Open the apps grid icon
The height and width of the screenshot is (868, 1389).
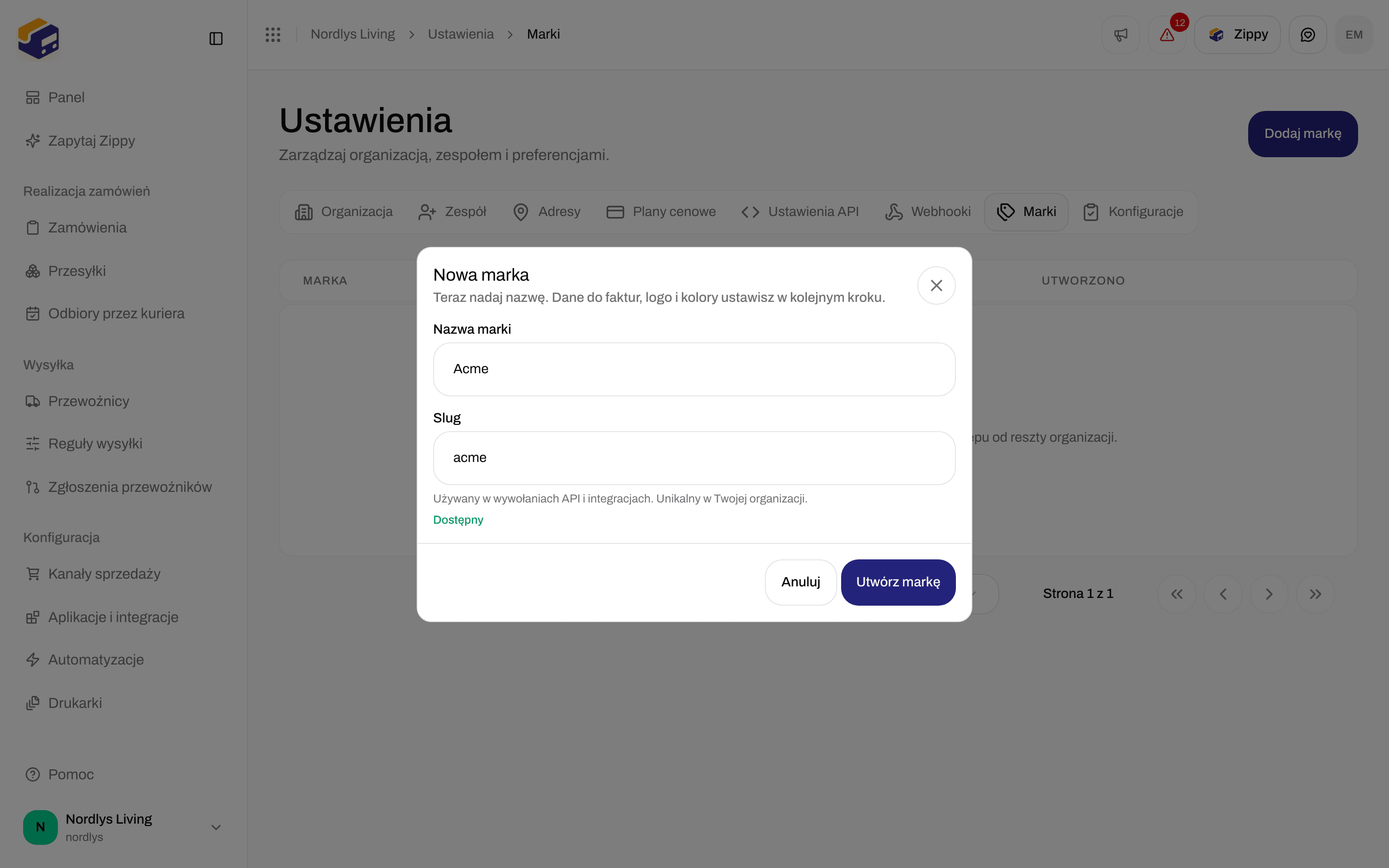(x=272, y=34)
